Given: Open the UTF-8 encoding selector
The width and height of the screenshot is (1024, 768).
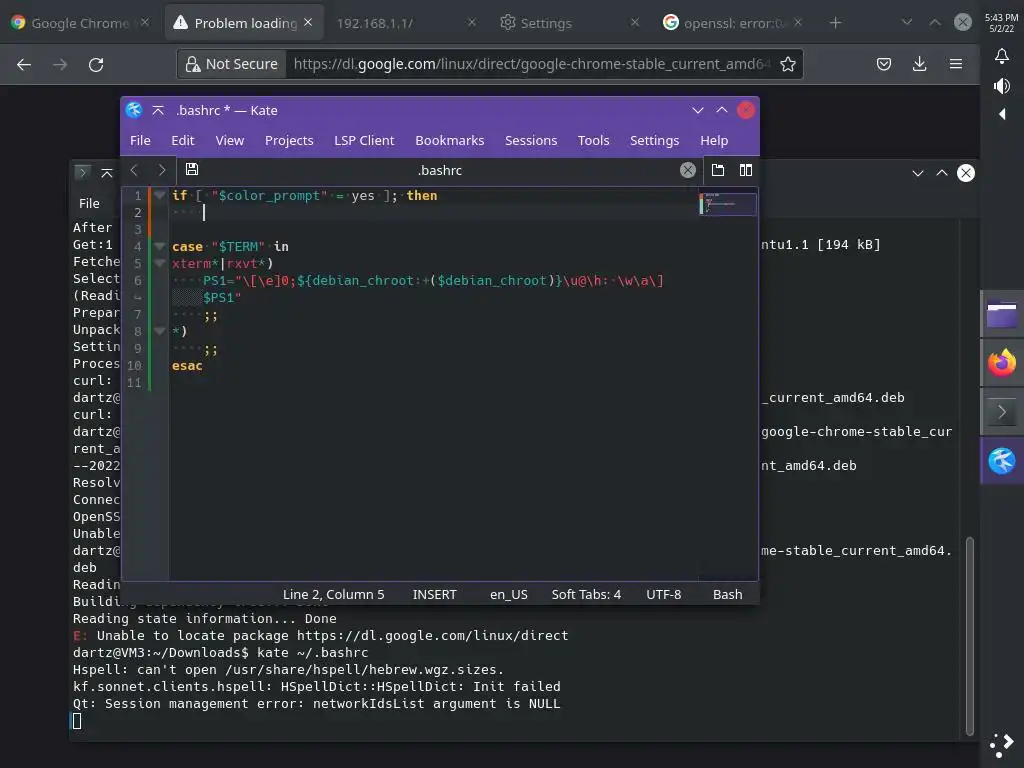Looking at the screenshot, I should (x=664, y=594).
